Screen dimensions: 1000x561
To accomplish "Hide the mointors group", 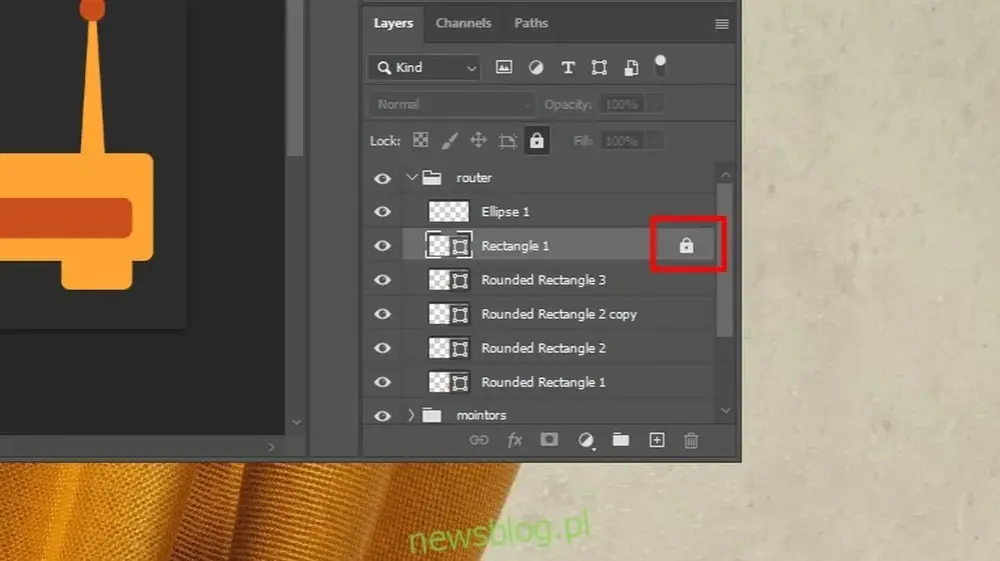I will pyautogui.click(x=382, y=416).
